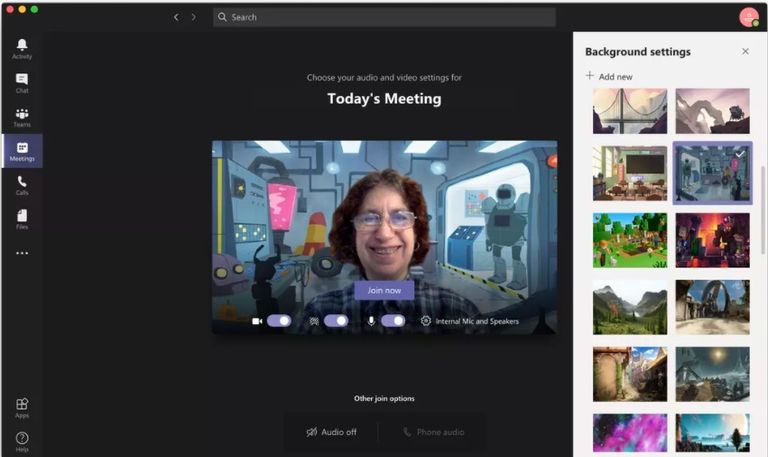Mute using the microphone toggle

pyautogui.click(x=393, y=321)
